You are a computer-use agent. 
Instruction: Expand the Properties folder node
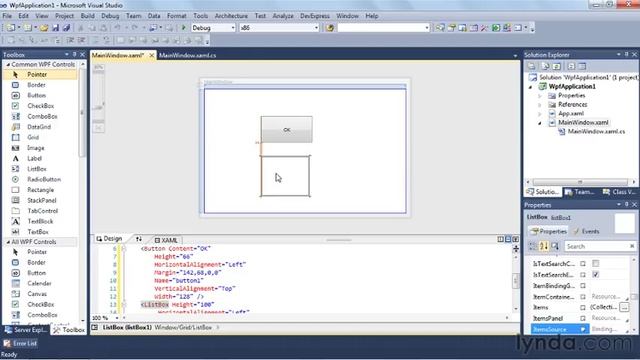point(540,96)
